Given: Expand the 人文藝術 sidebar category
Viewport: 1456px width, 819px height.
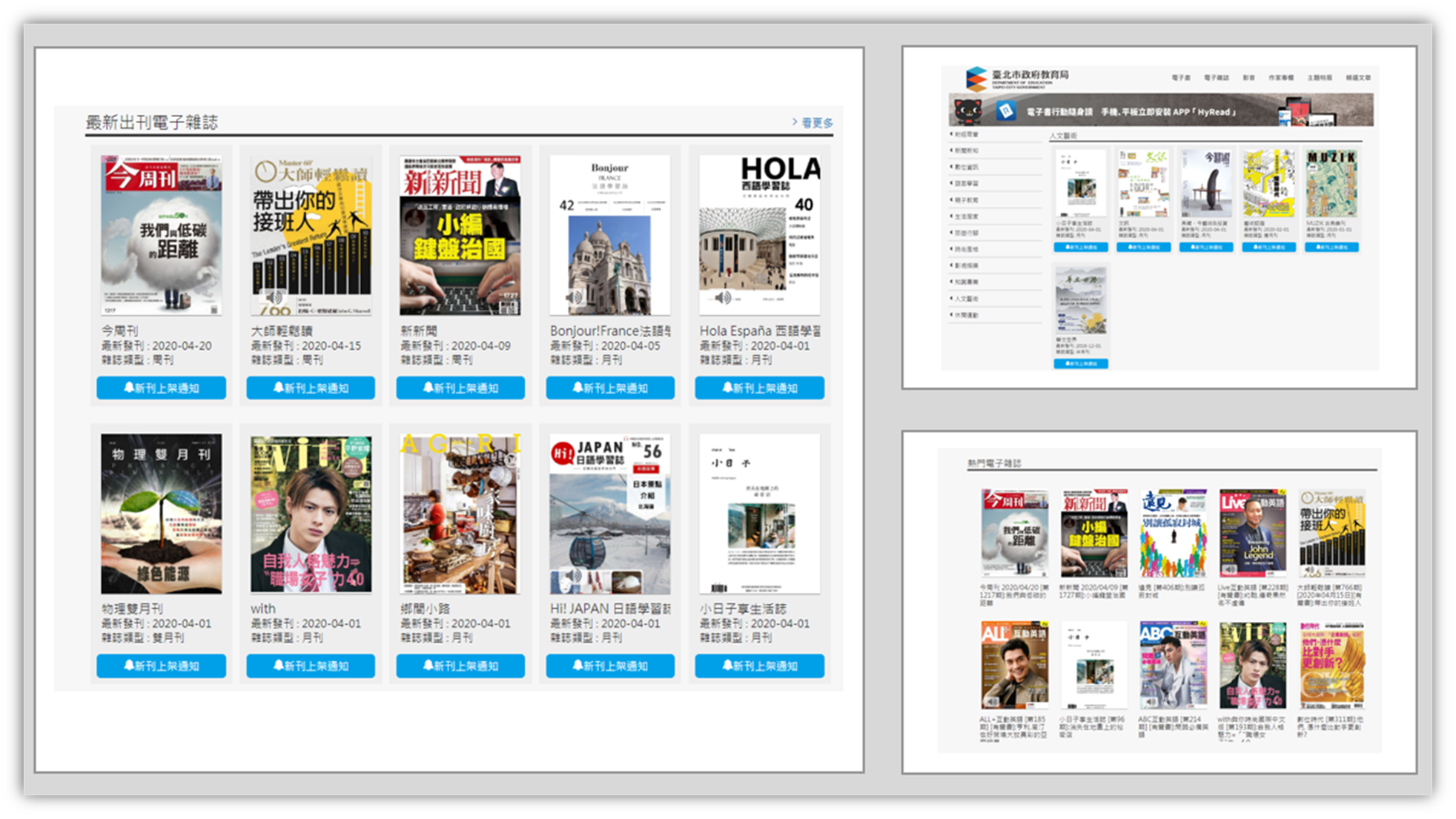Looking at the screenshot, I should tap(966, 299).
